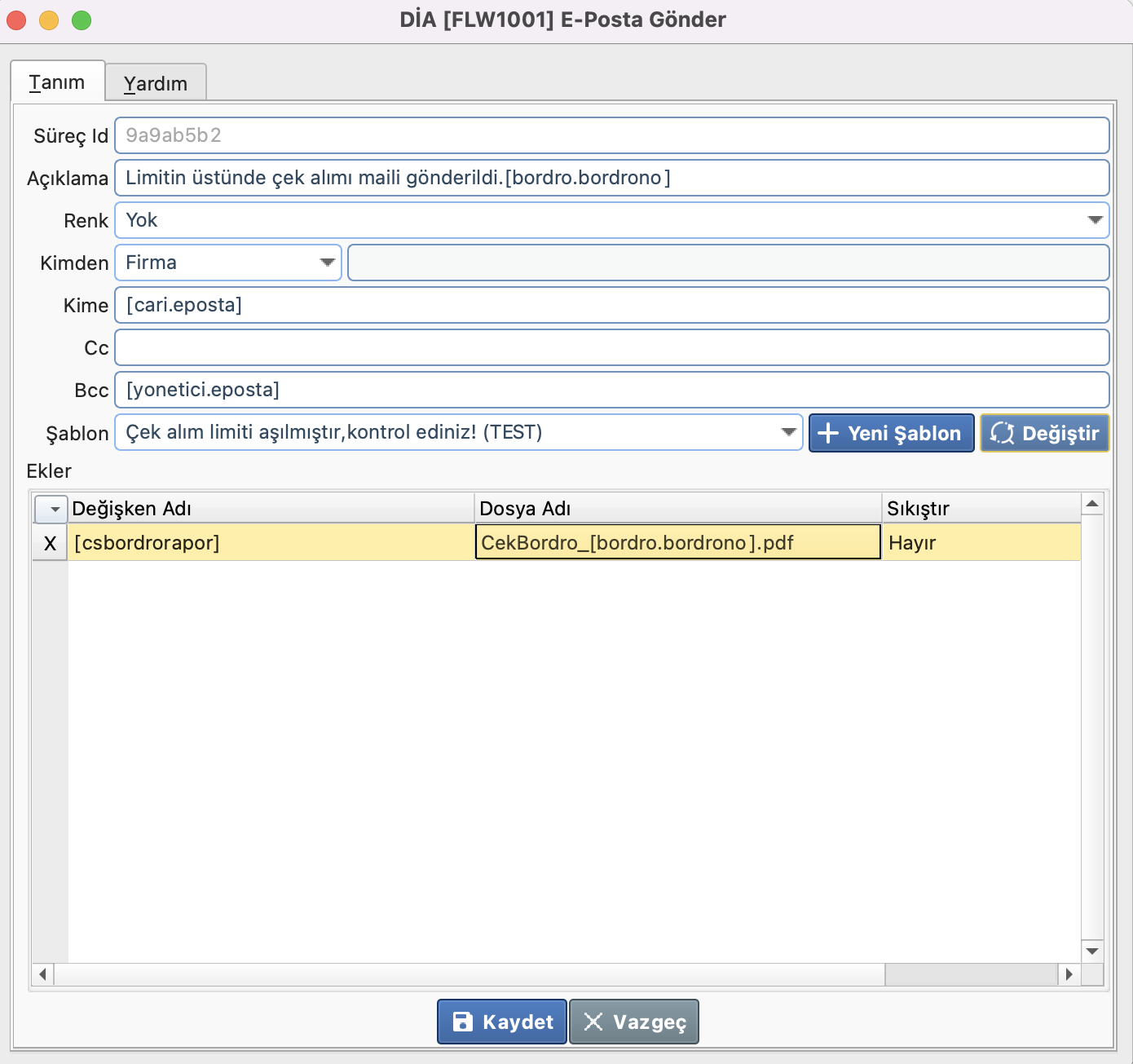Expand the Şablon template dropdown
This screenshot has width=1133, height=1064.
pyautogui.click(x=787, y=432)
